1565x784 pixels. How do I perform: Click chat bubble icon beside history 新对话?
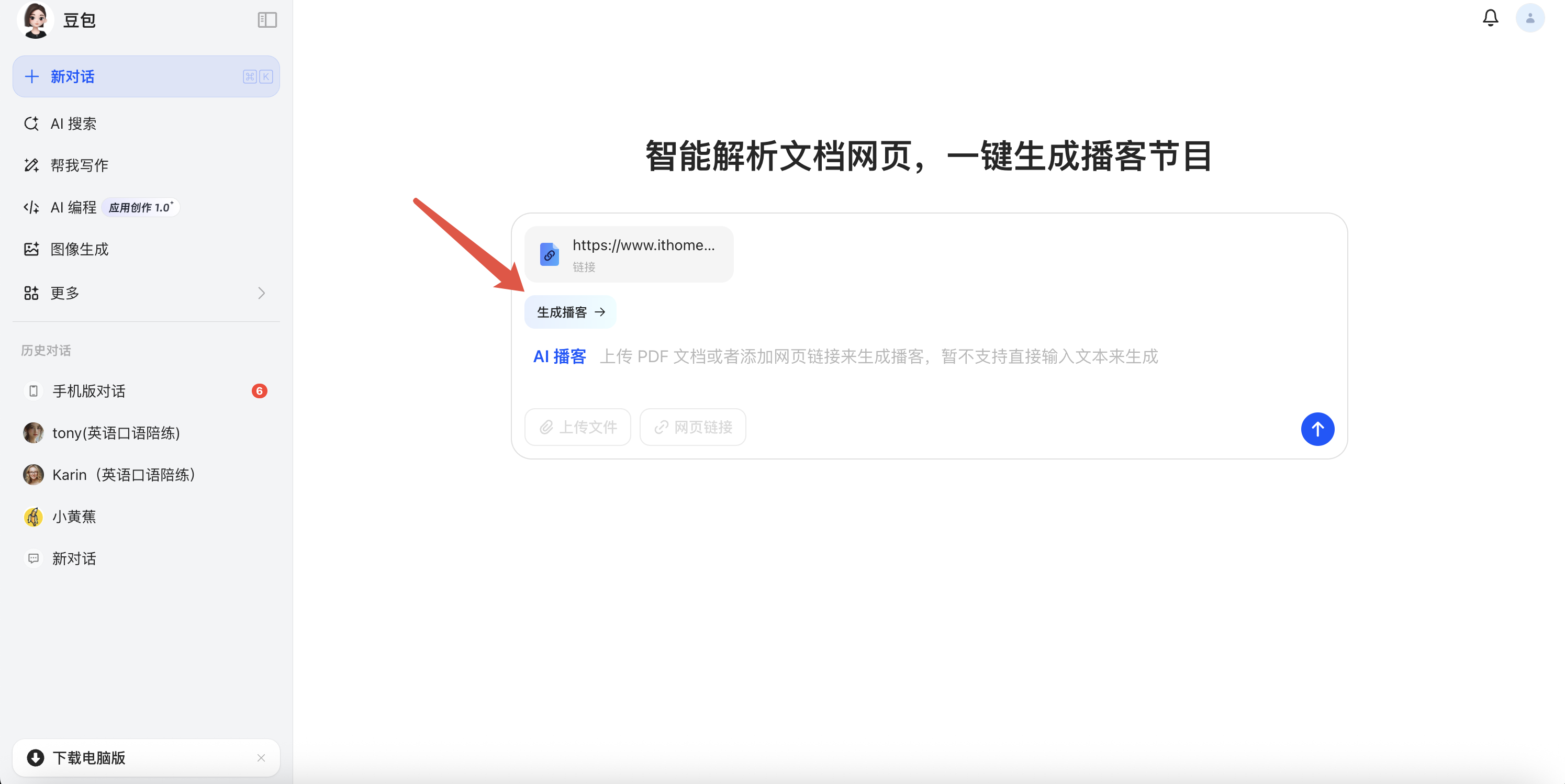pyautogui.click(x=33, y=559)
